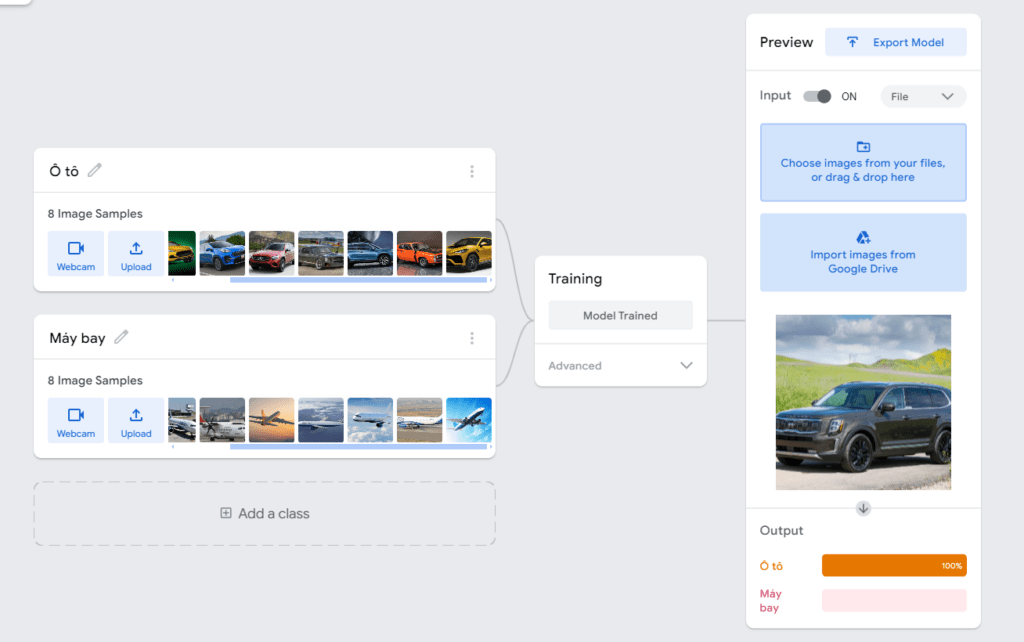Viewport: 1024px width, 642px height.
Task: Click the Máy bay class title text
Action: coord(77,338)
